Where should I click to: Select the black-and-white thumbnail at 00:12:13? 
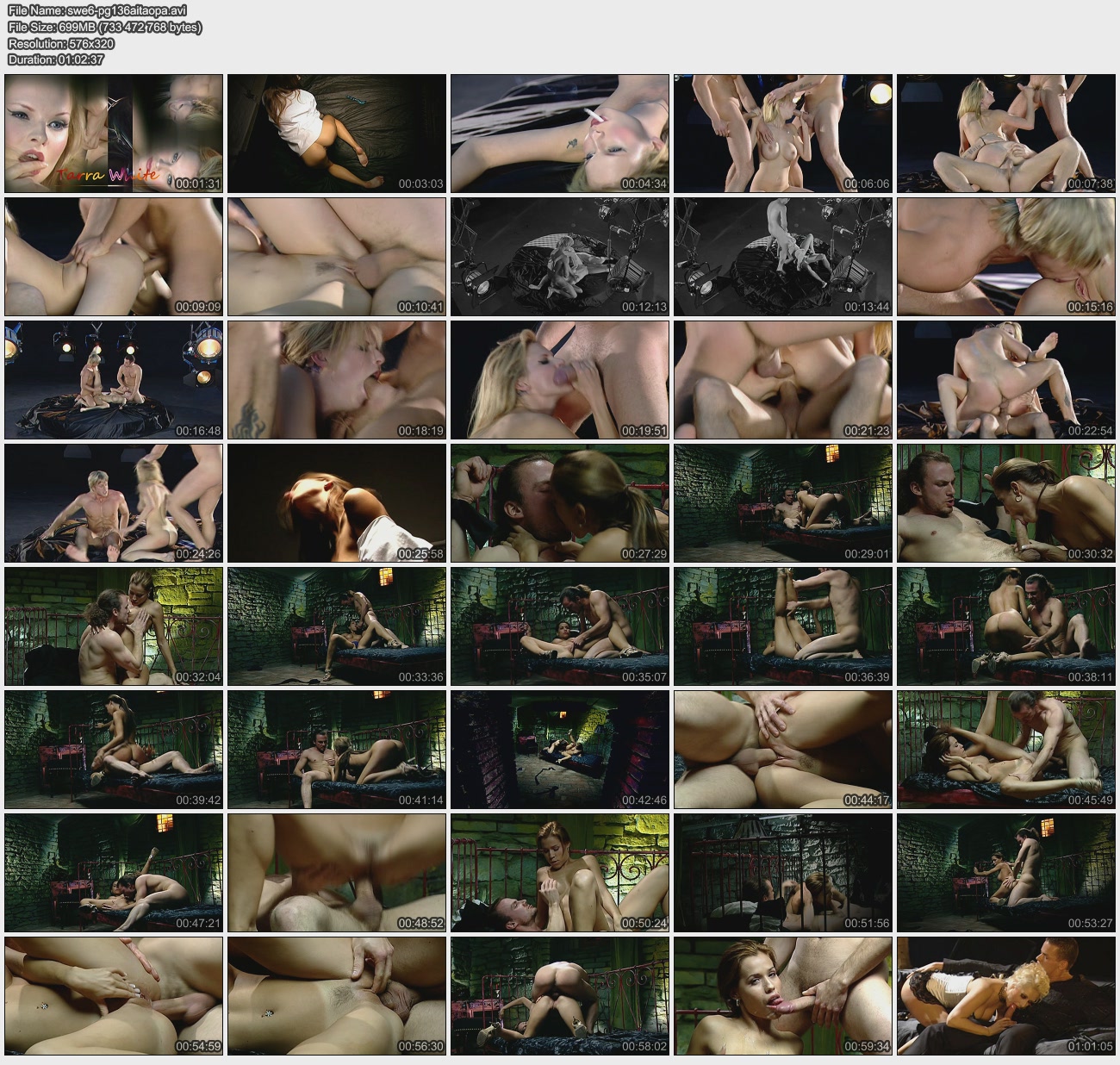click(559, 257)
